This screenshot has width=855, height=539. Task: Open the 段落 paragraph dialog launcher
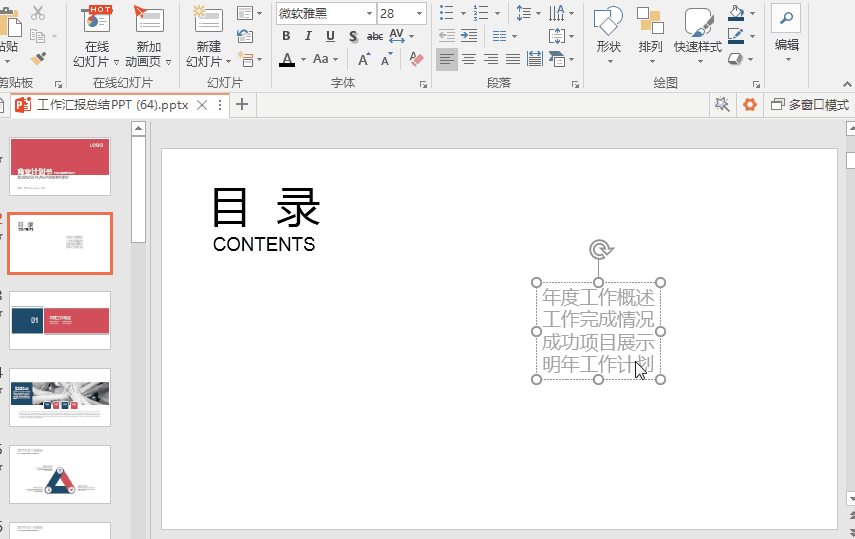click(x=575, y=85)
